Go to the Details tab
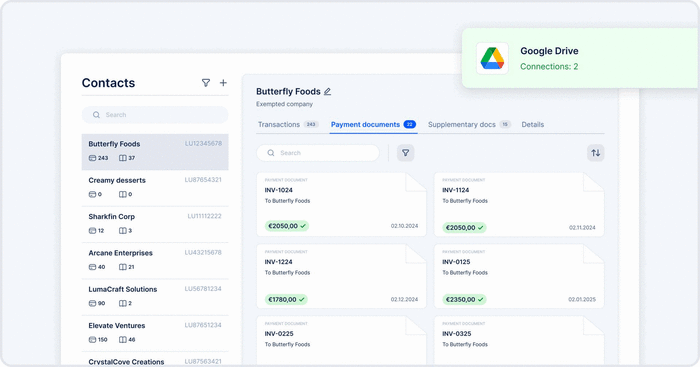700x367 pixels. tap(533, 125)
